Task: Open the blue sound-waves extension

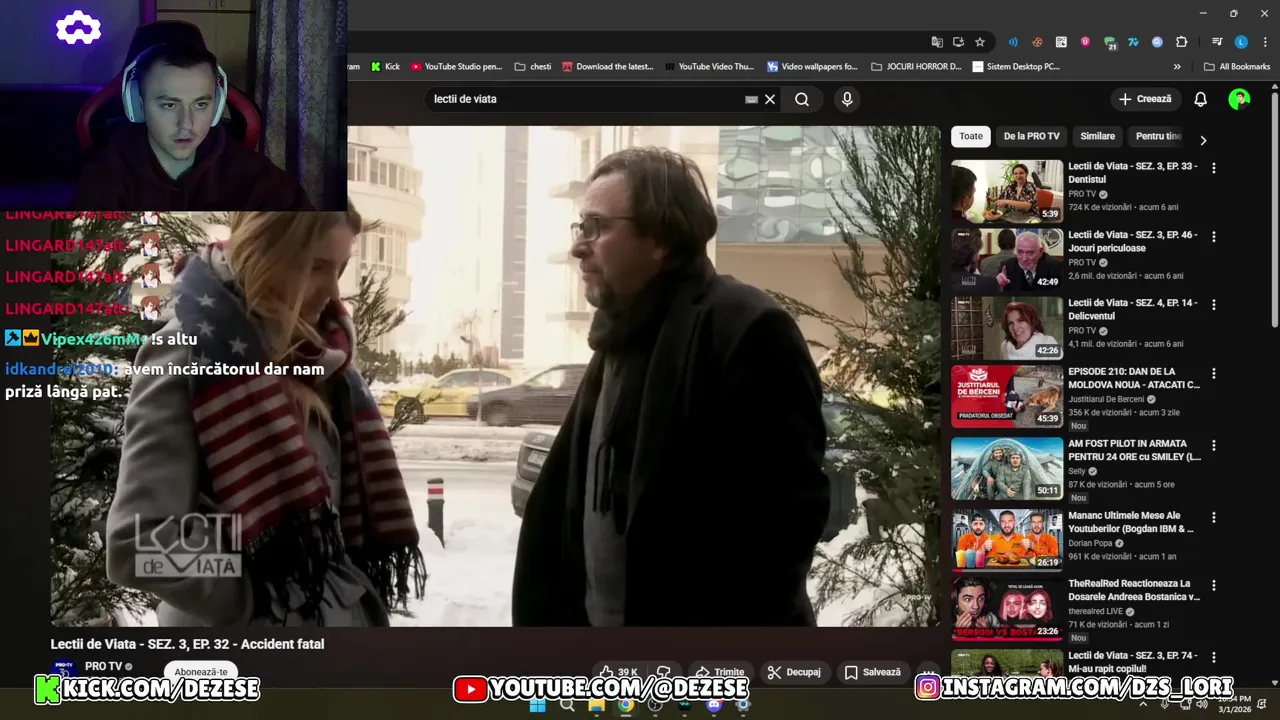Action: coord(1013,42)
